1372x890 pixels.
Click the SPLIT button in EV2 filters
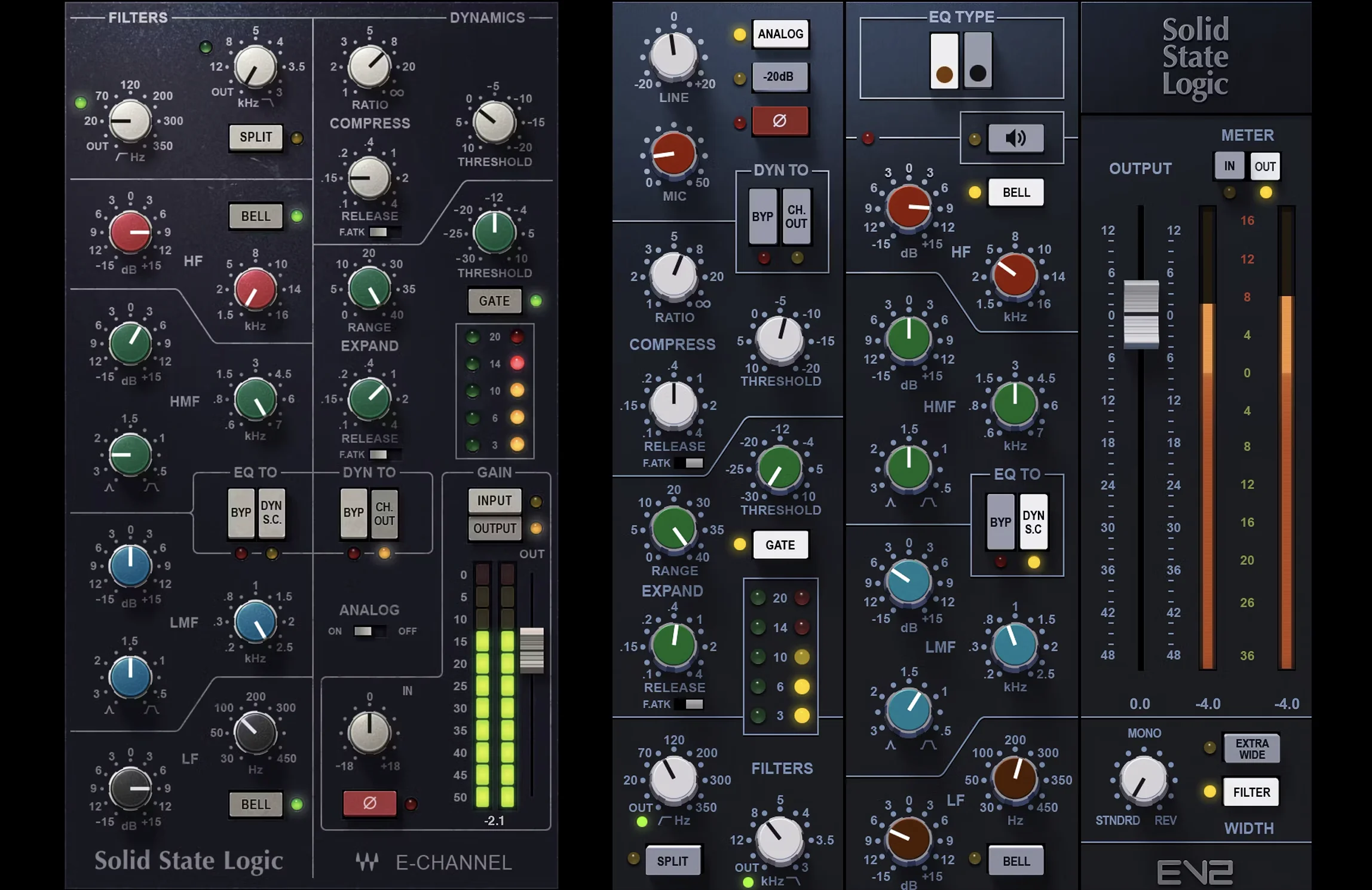(x=673, y=861)
